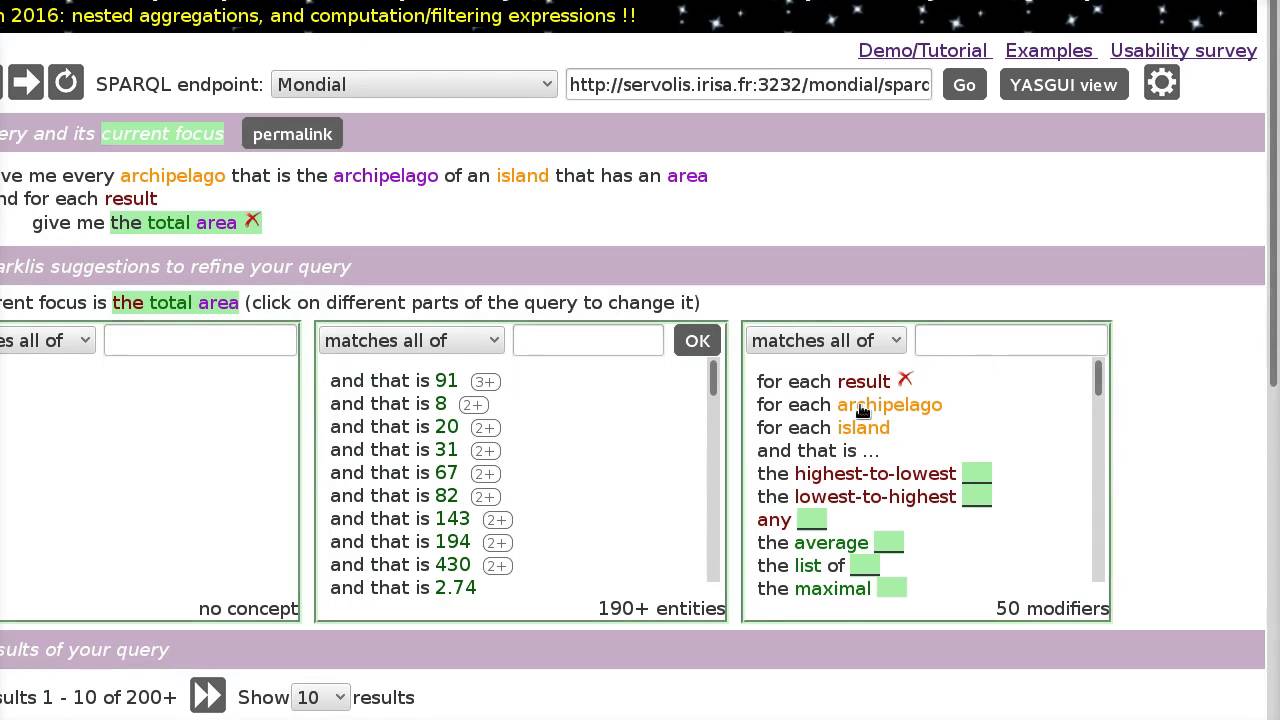Click purple 'area' ending the first query line
The image size is (1280, 720).
coord(687,175)
